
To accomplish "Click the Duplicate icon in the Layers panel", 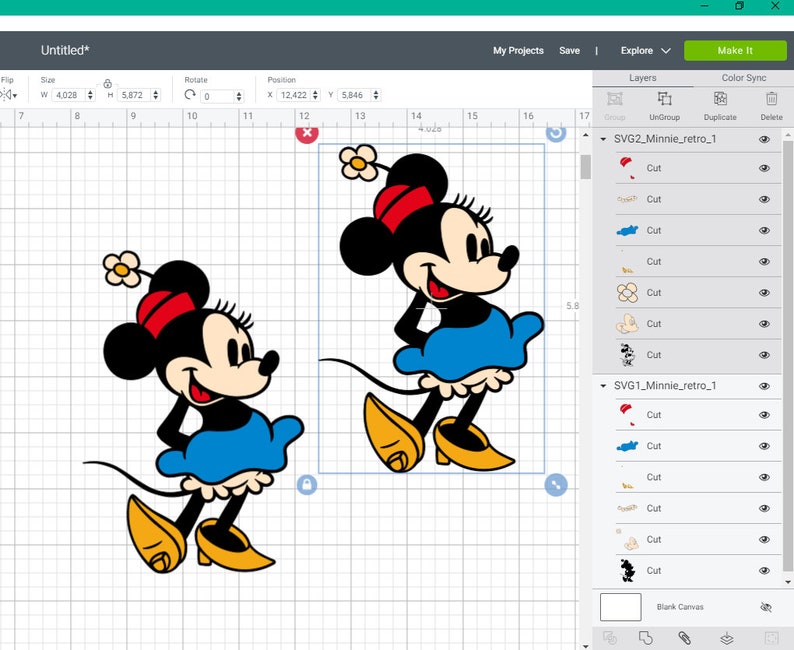I will tap(720, 99).
